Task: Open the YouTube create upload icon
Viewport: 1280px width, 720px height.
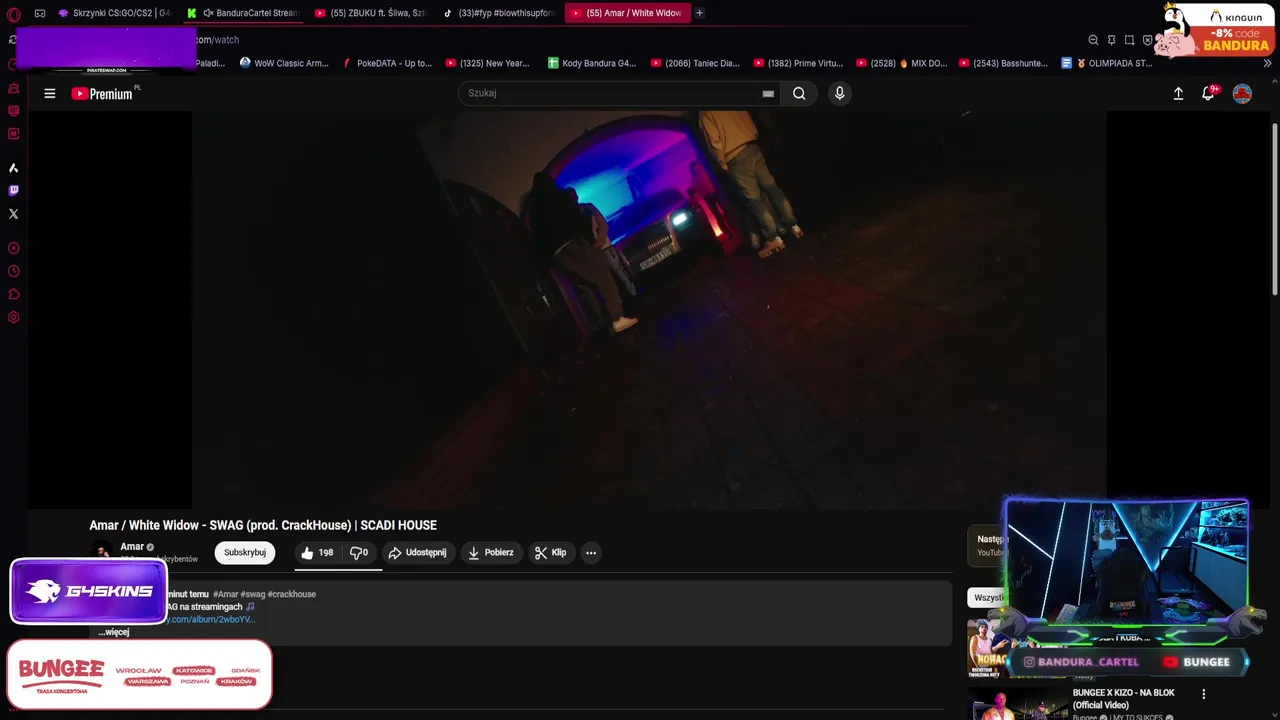Action: (1178, 93)
